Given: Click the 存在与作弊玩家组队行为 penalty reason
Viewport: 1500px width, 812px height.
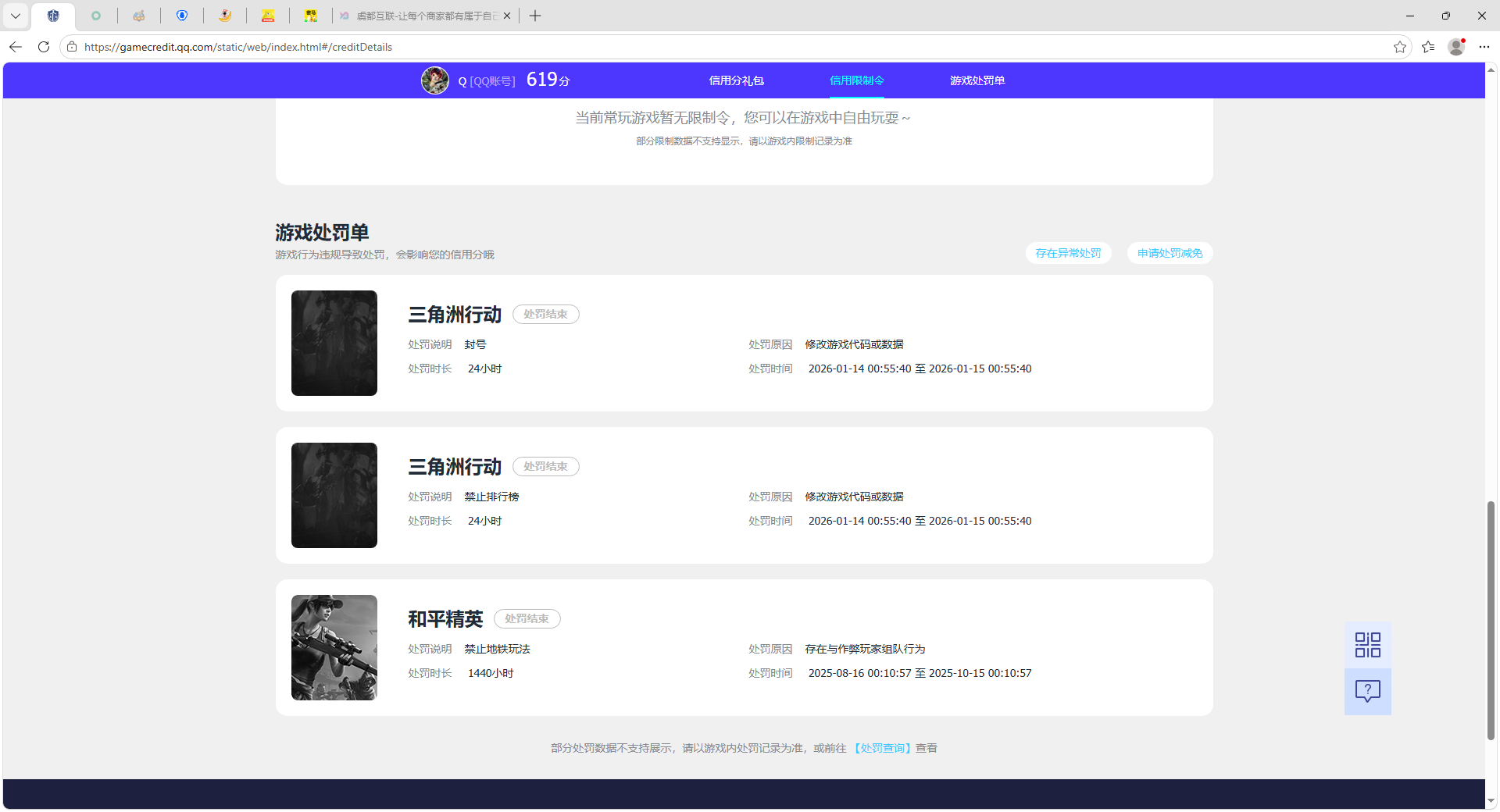Looking at the screenshot, I should pyautogui.click(x=865, y=649).
